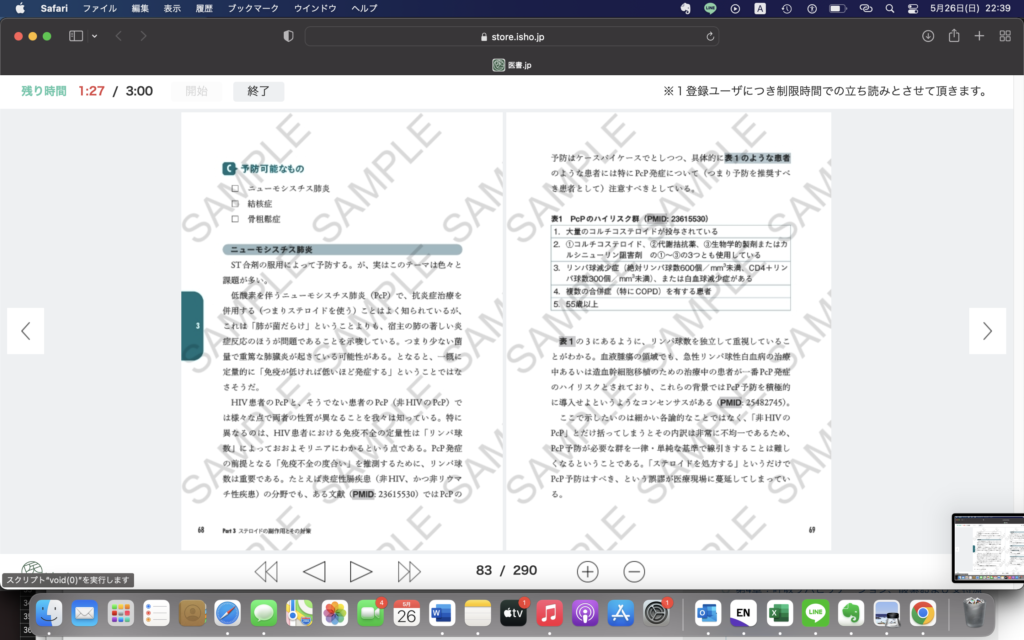Open the 履歴 menu in menu bar
Viewport: 1024px width, 640px height.
pos(203,8)
